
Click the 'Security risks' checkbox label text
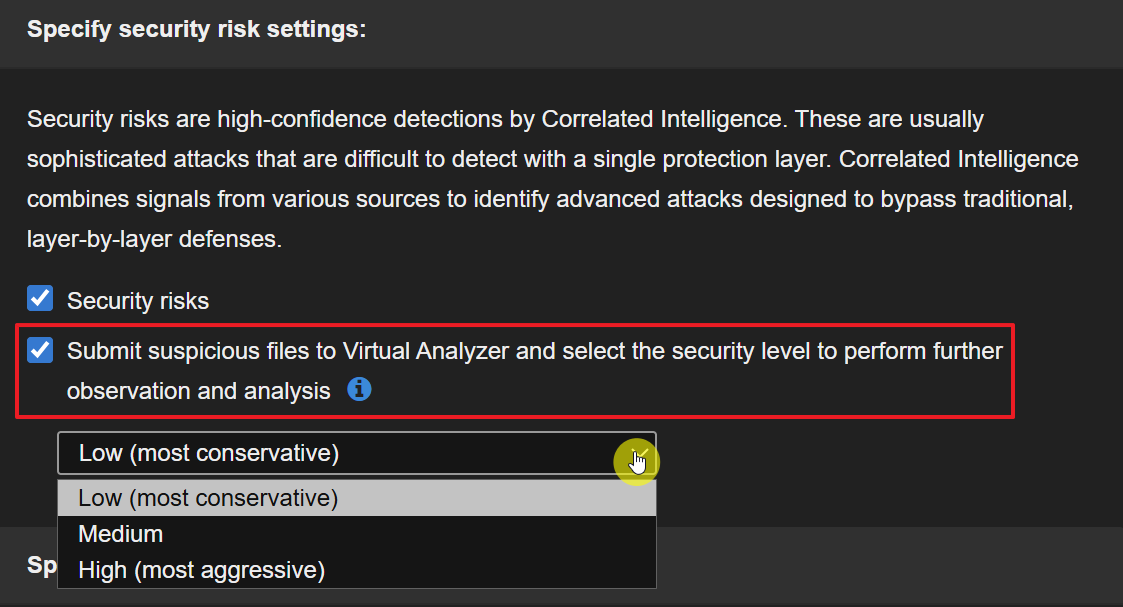[x=137, y=301]
